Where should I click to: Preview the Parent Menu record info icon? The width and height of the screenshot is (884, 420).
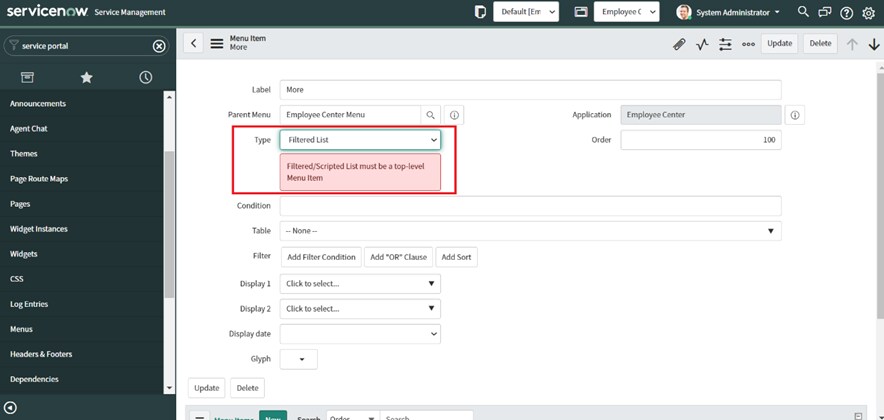point(454,115)
